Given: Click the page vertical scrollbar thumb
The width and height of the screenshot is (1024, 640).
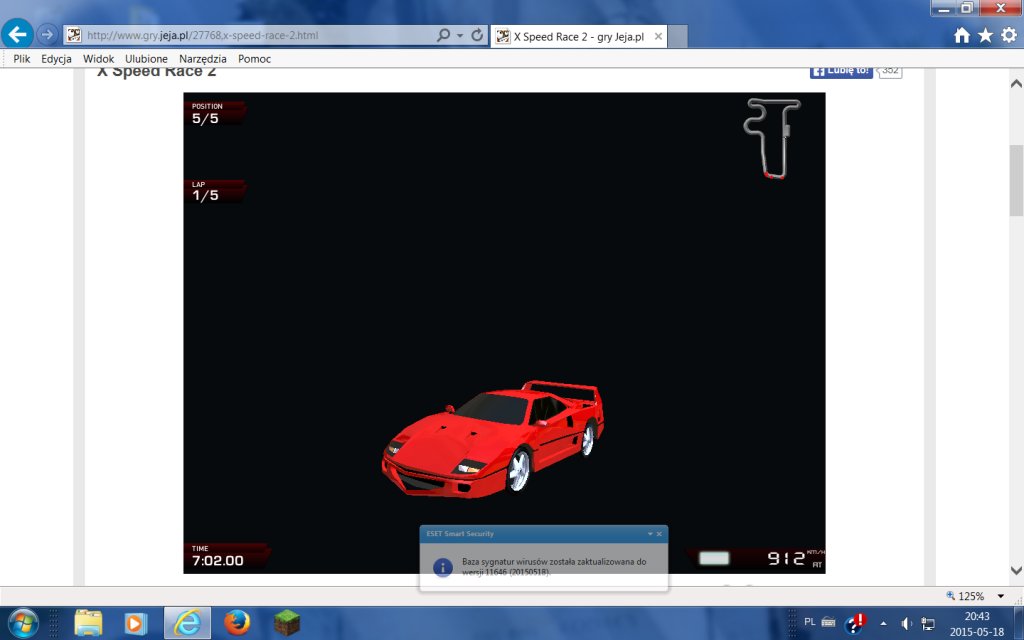Looking at the screenshot, I should click(x=1016, y=180).
